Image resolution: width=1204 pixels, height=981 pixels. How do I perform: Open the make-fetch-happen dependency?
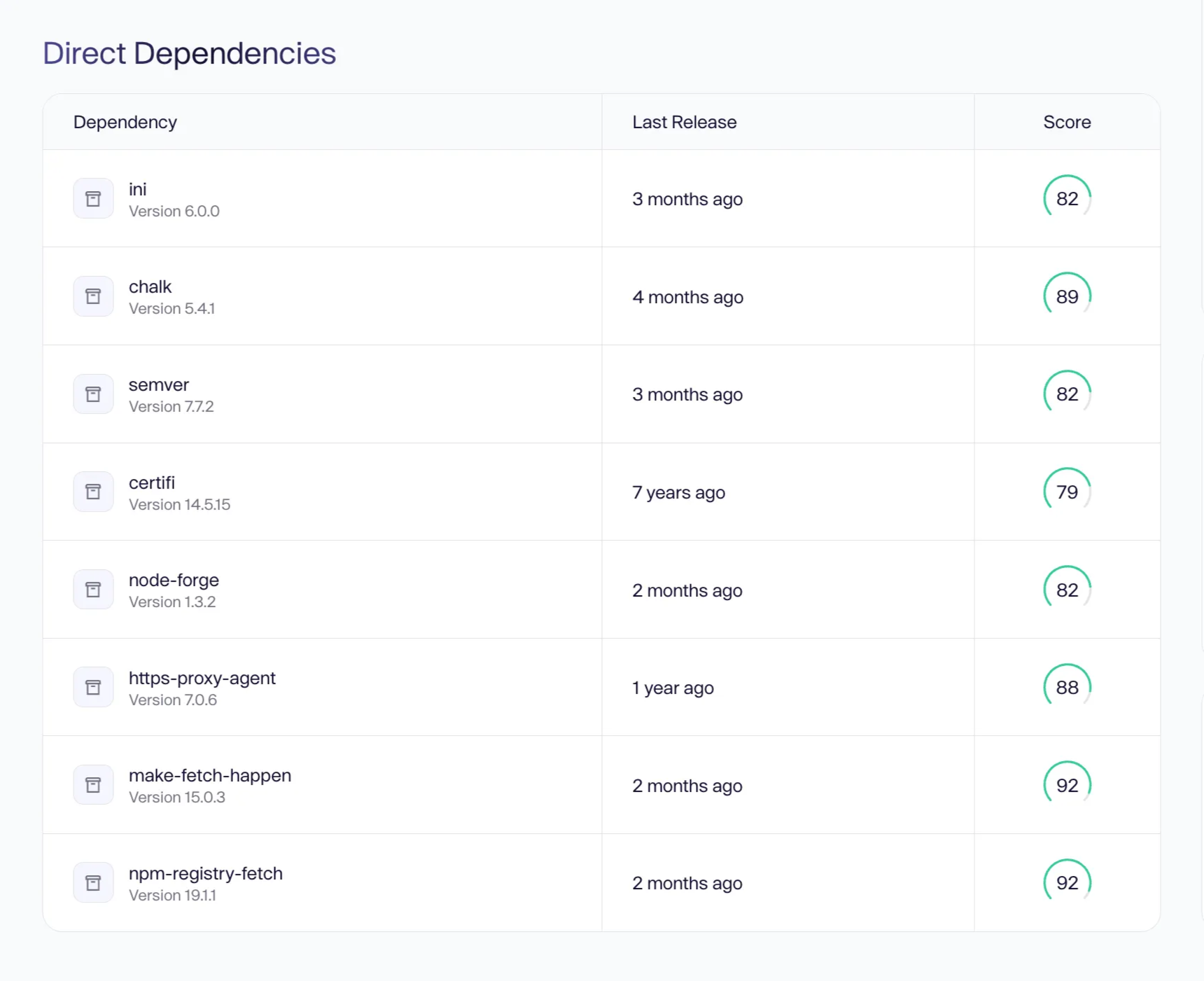(x=210, y=776)
